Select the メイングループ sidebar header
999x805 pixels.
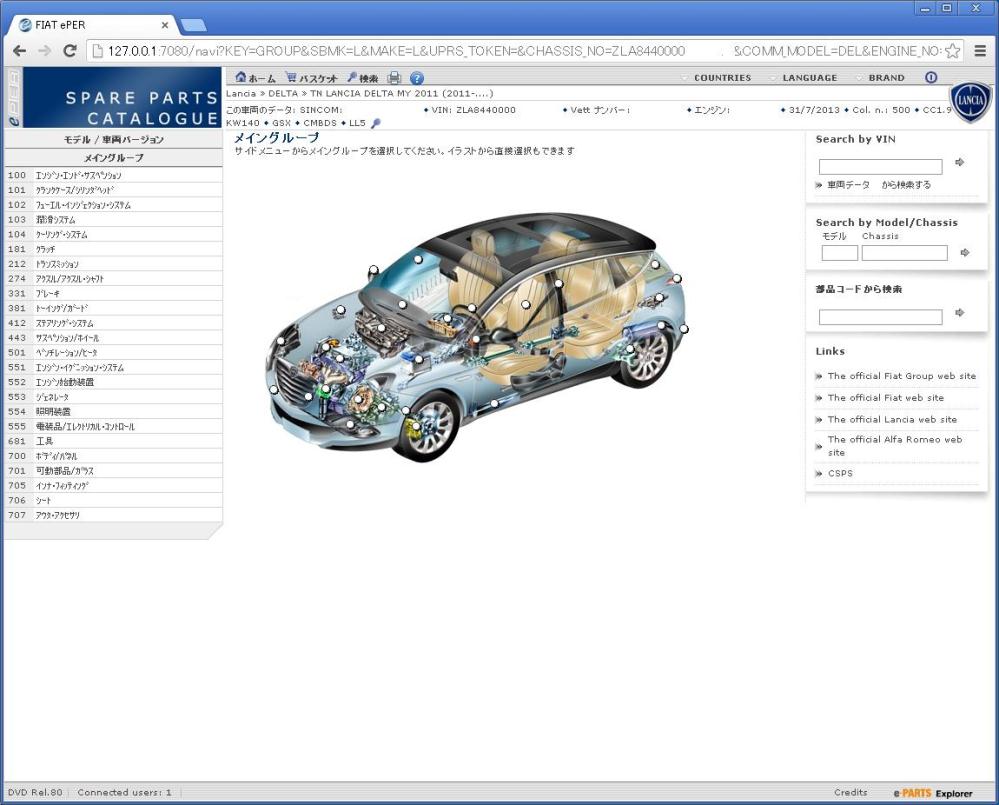tap(113, 157)
